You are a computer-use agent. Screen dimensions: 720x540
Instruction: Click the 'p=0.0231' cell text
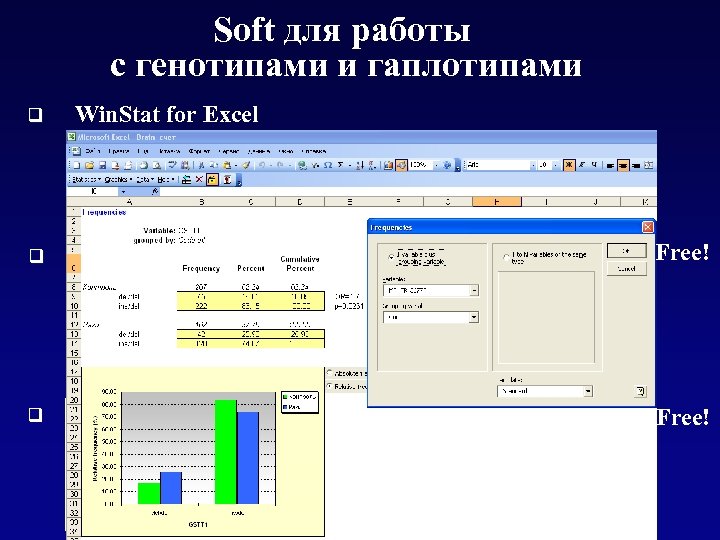[349, 306]
